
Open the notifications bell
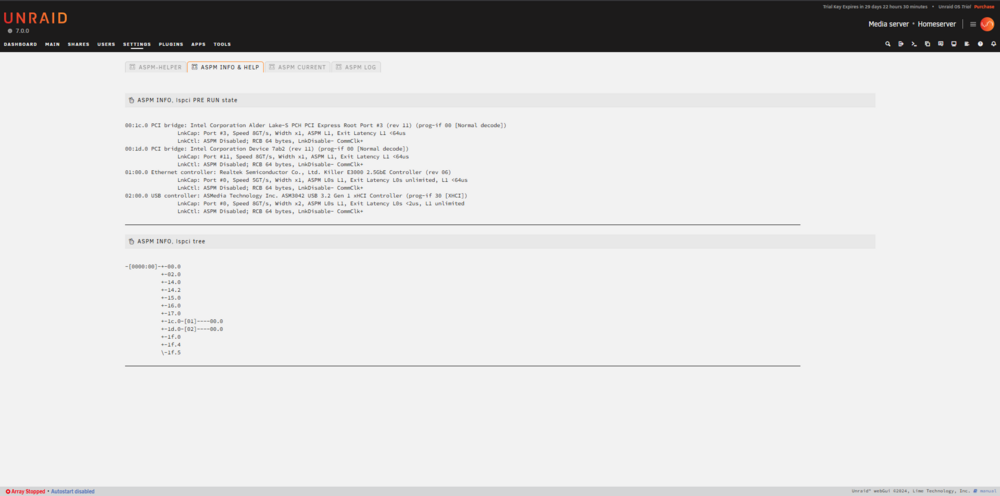(x=993, y=44)
